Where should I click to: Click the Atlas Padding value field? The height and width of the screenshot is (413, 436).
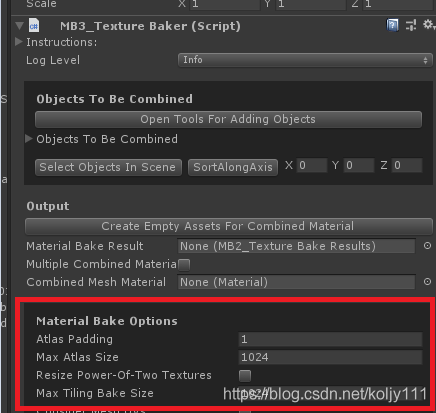(330, 339)
